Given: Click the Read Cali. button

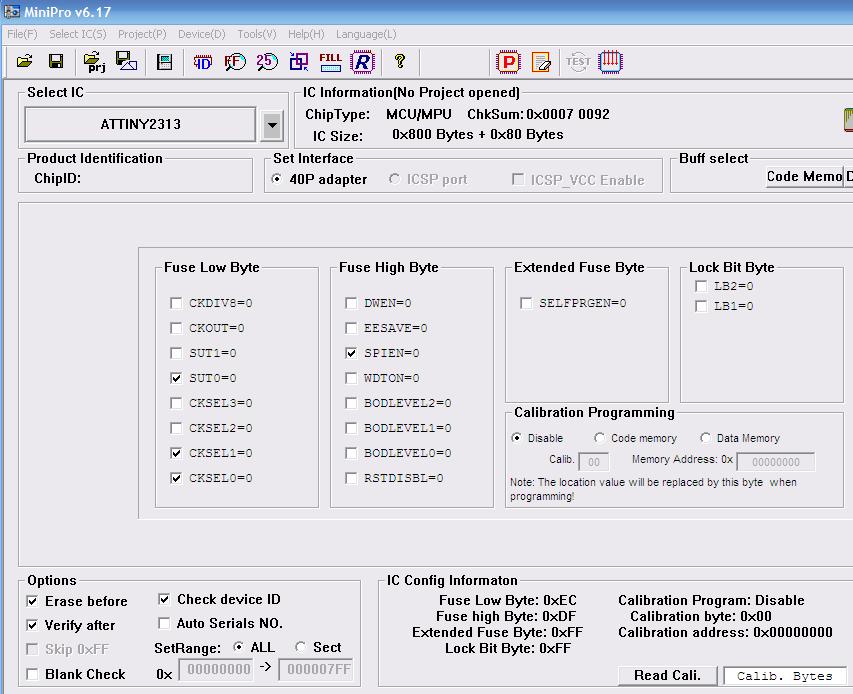Looking at the screenshot, I should point(667,676).
